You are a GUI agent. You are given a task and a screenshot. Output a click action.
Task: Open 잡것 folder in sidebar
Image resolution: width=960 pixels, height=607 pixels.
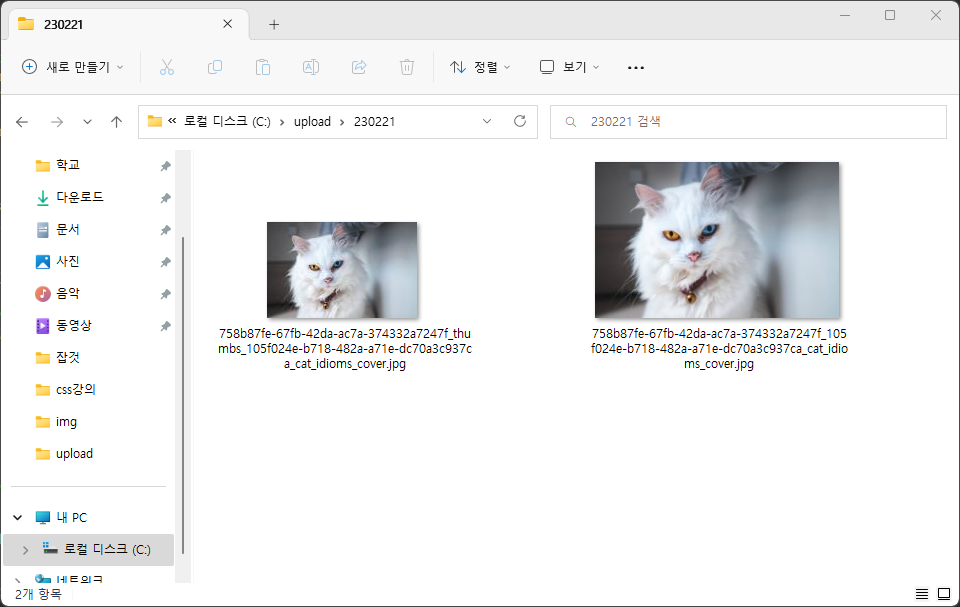click(x=67, y=357)
